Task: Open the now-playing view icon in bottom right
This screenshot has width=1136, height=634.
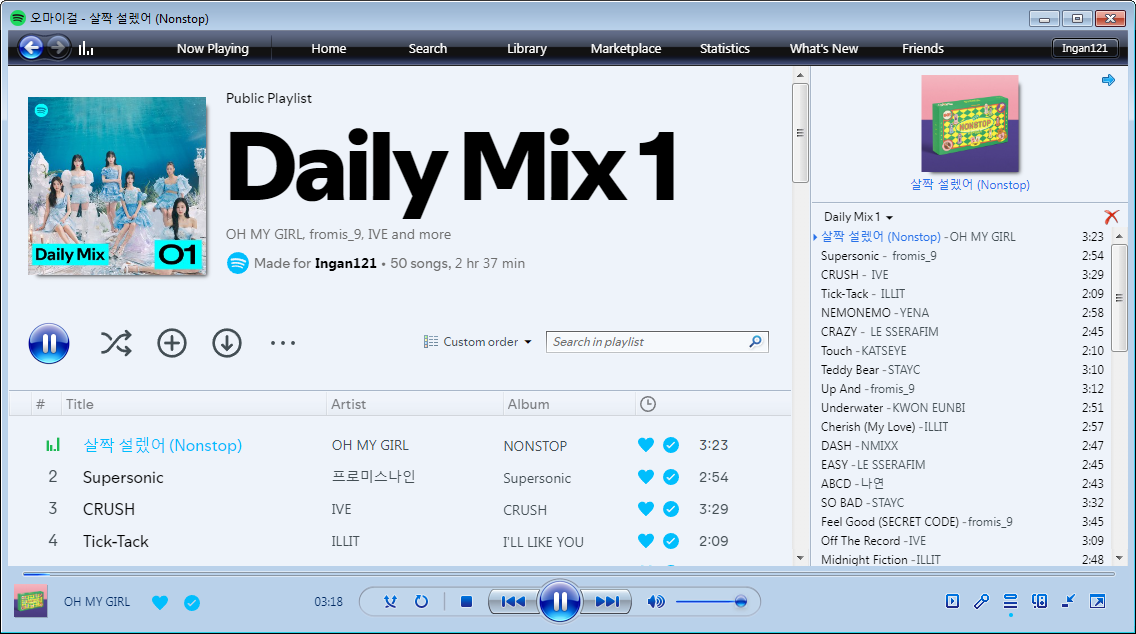Action: pyautogui.click(x=952, y=601)
